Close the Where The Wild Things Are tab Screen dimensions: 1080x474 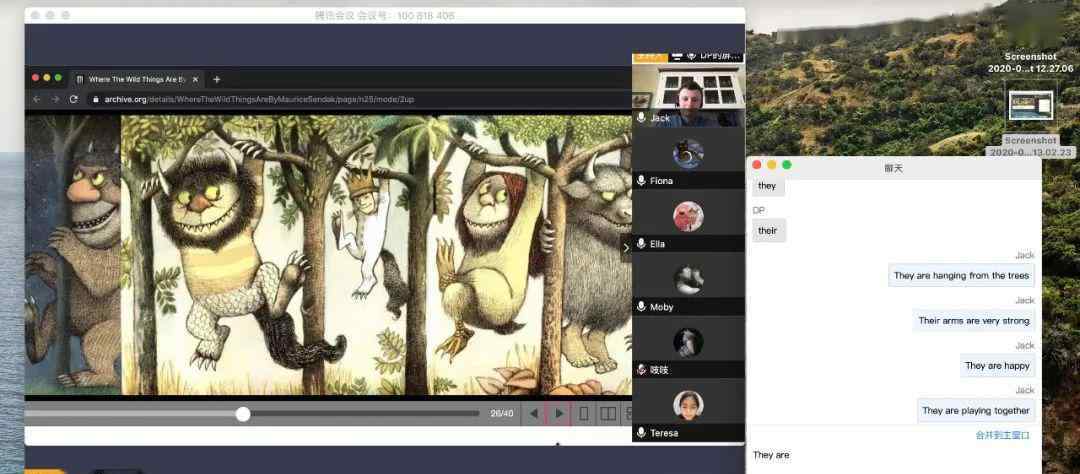195,79
